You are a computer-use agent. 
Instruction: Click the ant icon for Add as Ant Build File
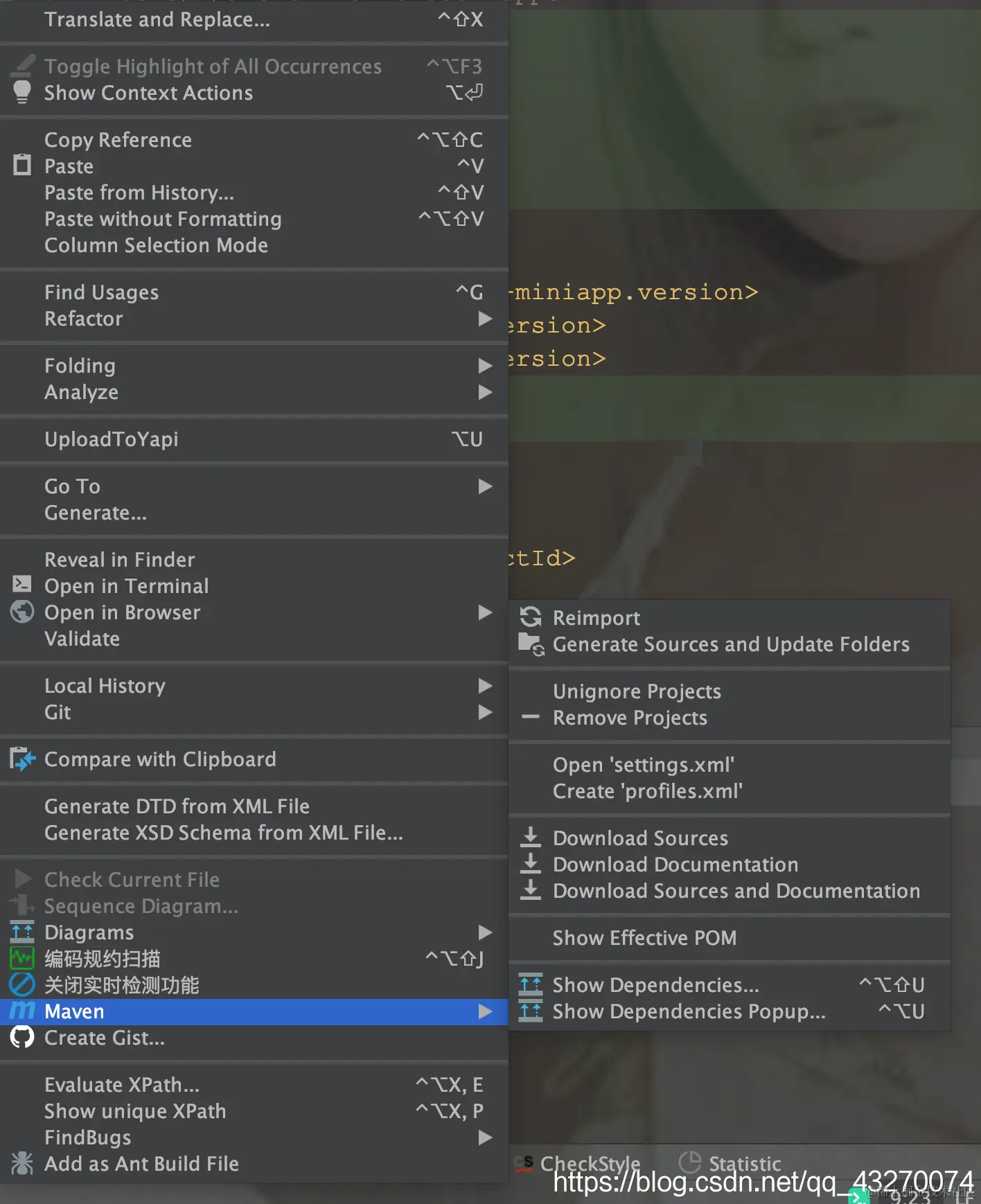pyautogui.click(x=22, y=1163)
